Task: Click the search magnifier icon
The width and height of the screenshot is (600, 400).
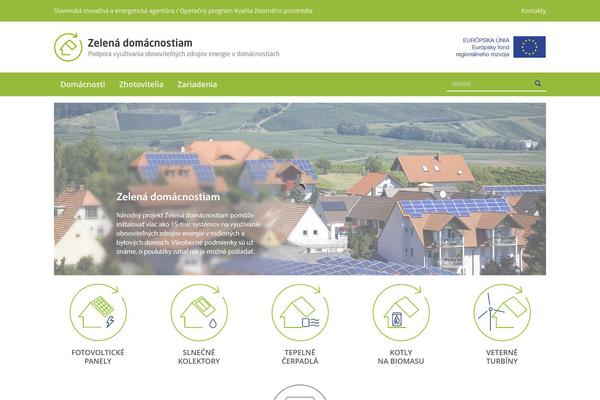Action: pyautogui.click(x=538, y=83)
